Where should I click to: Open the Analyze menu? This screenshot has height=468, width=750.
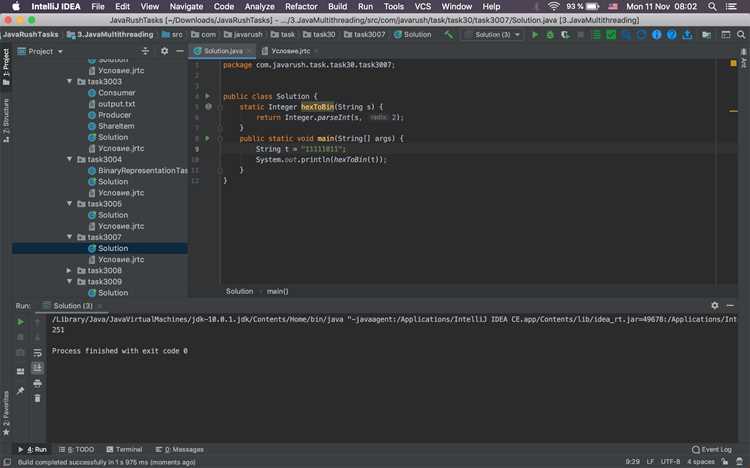coord(259,7)
